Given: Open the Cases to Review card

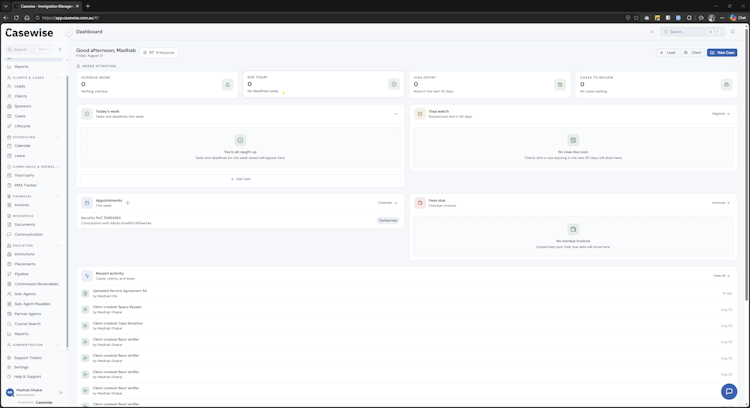Looking at the screenshot, I should pos(656,85).
